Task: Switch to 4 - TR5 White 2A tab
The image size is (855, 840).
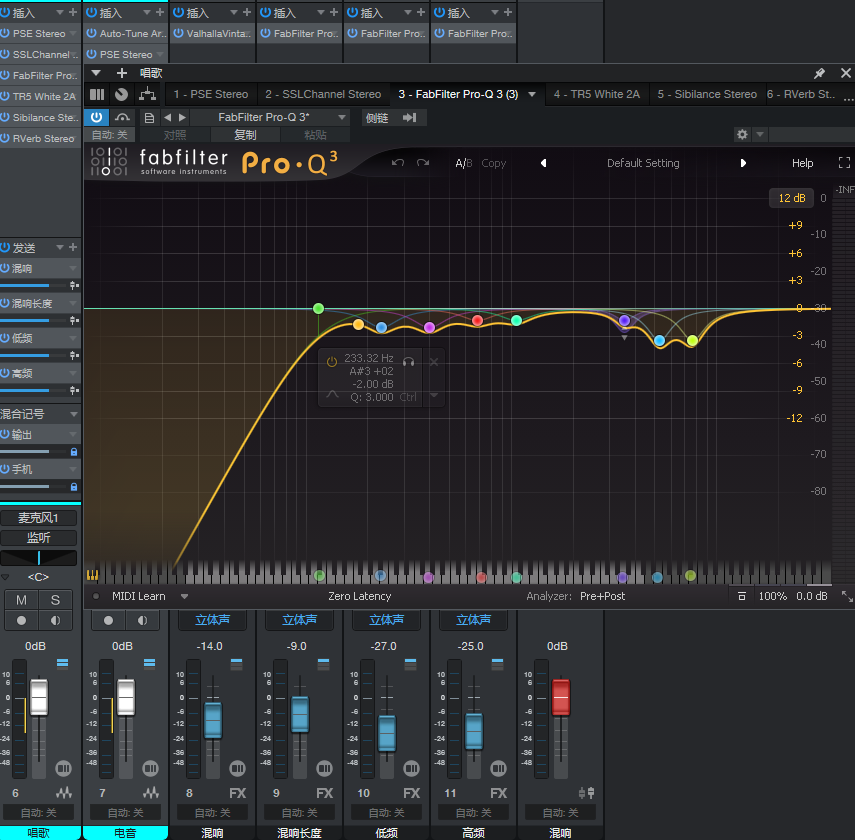Action: [597, 94]
